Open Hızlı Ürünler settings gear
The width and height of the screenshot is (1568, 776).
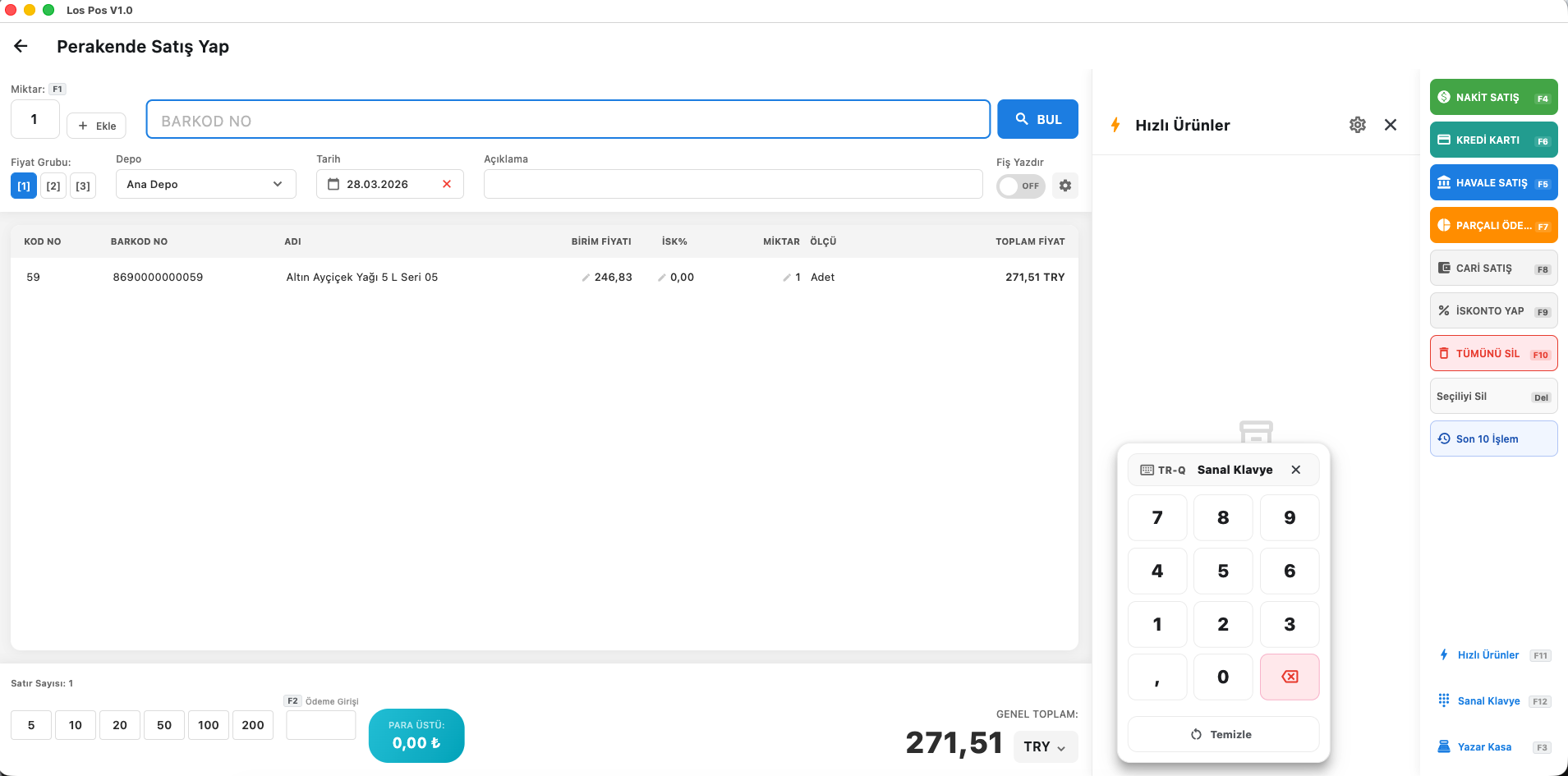coord(1358,125)
